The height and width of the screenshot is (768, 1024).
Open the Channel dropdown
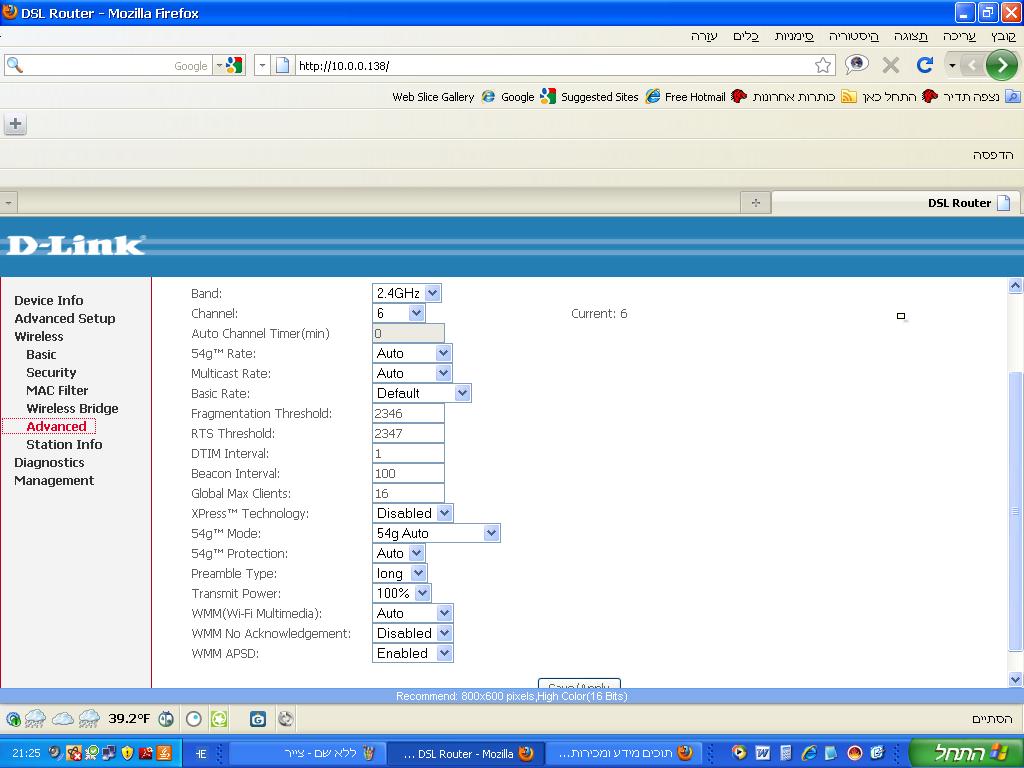click(398, 313)
